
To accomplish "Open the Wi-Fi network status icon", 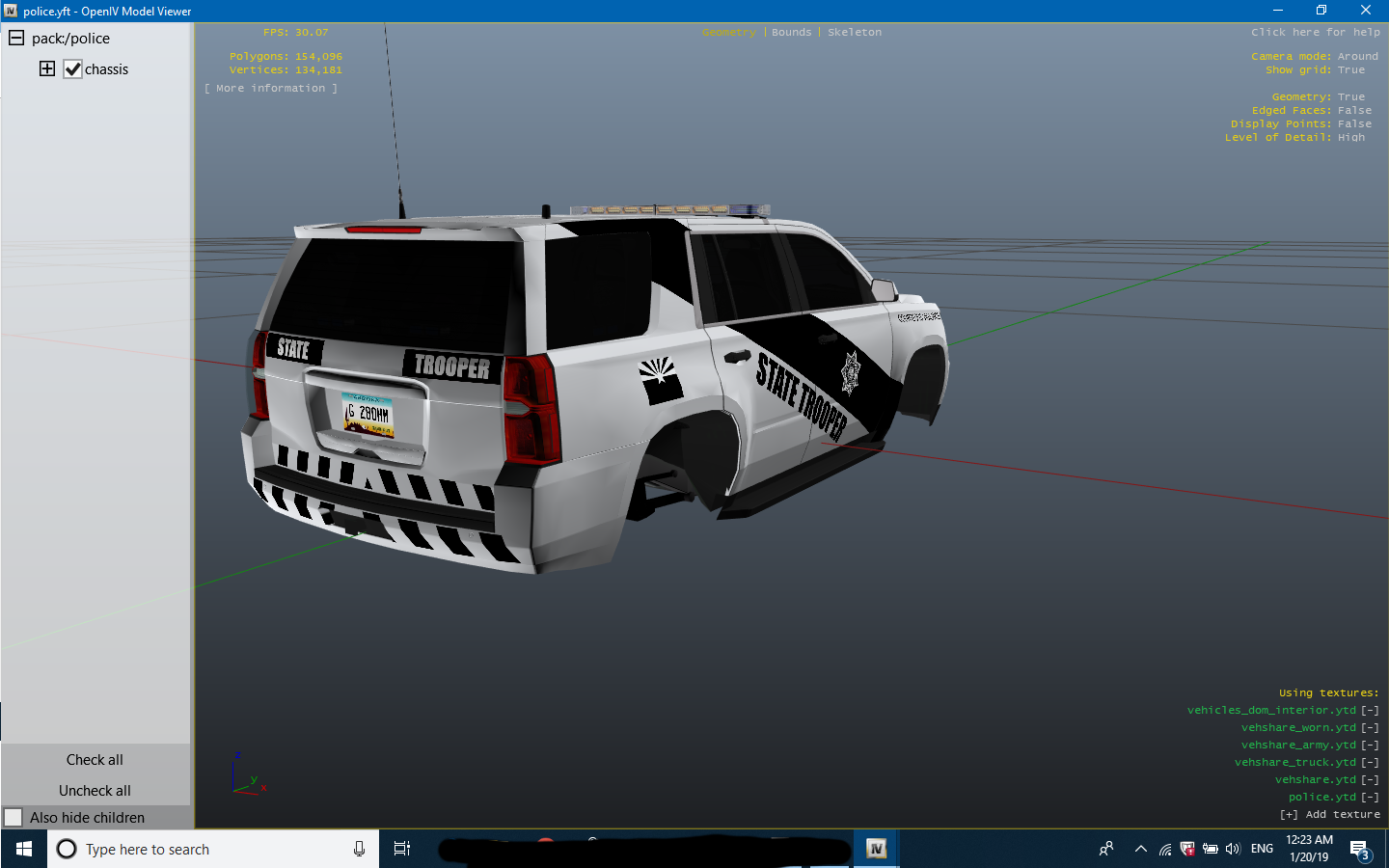I will coord(1165,850).
